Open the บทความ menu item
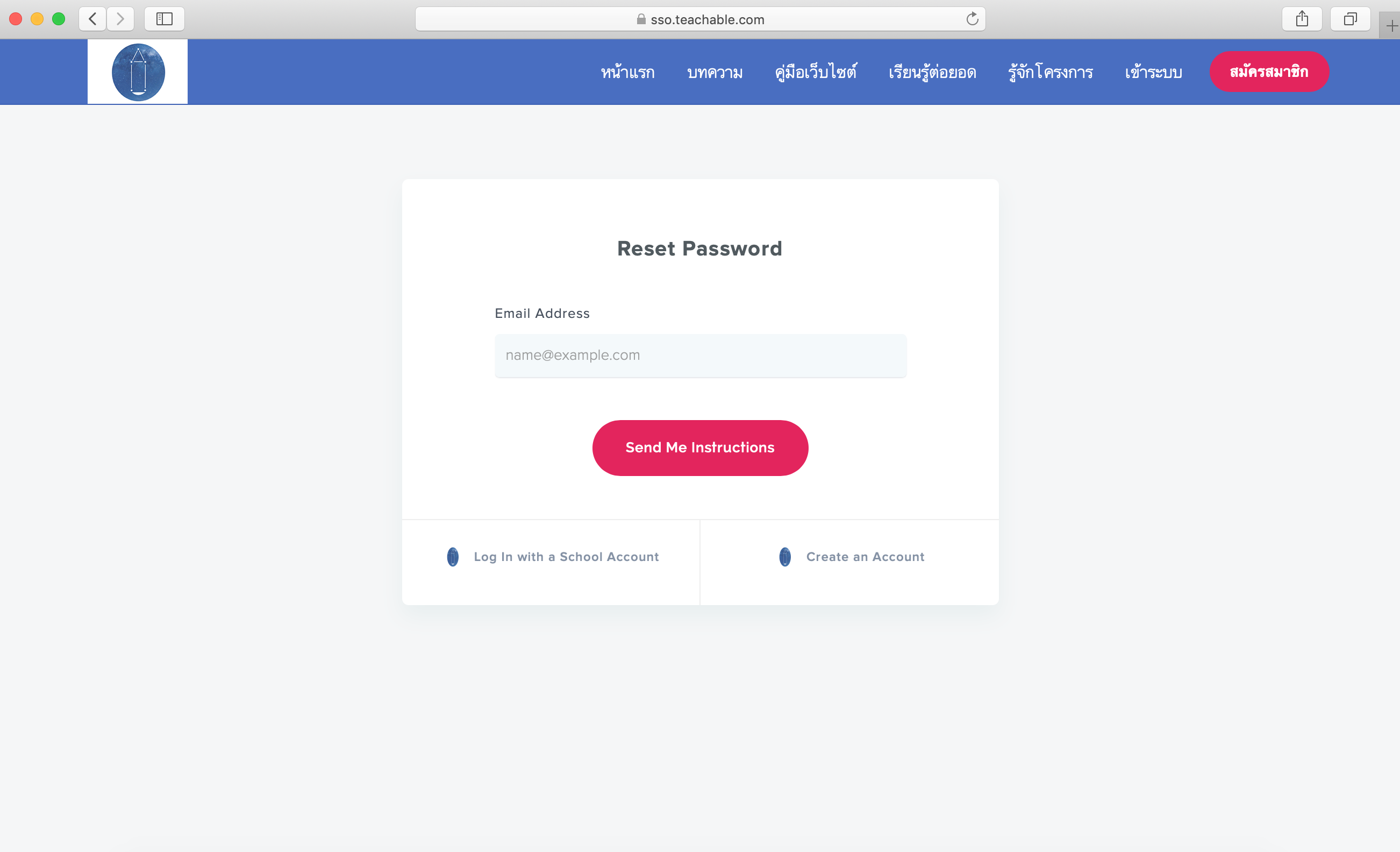The height and width of the screenshot is (852, 1400). click(715, 72)
